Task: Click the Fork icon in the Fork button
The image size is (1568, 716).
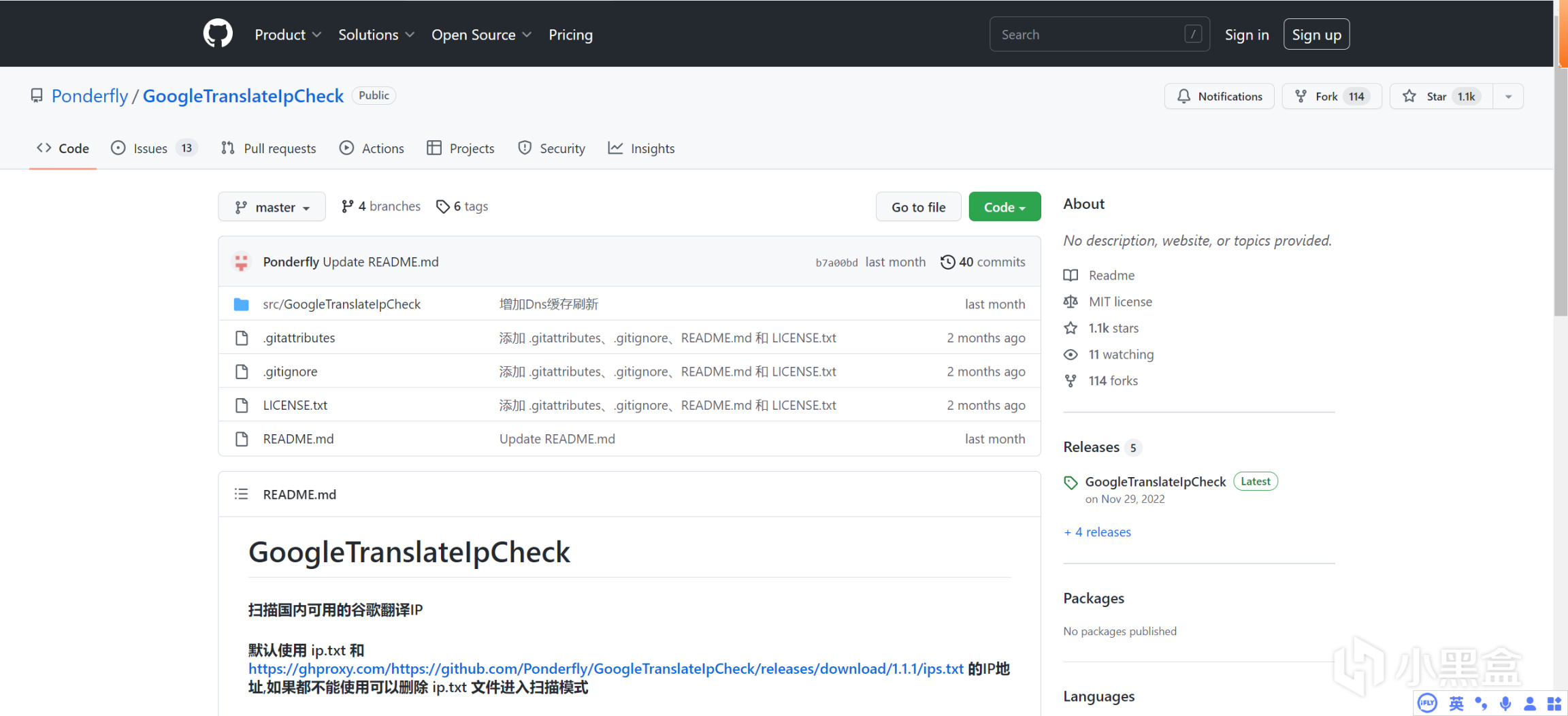Action: [1301, 97]
